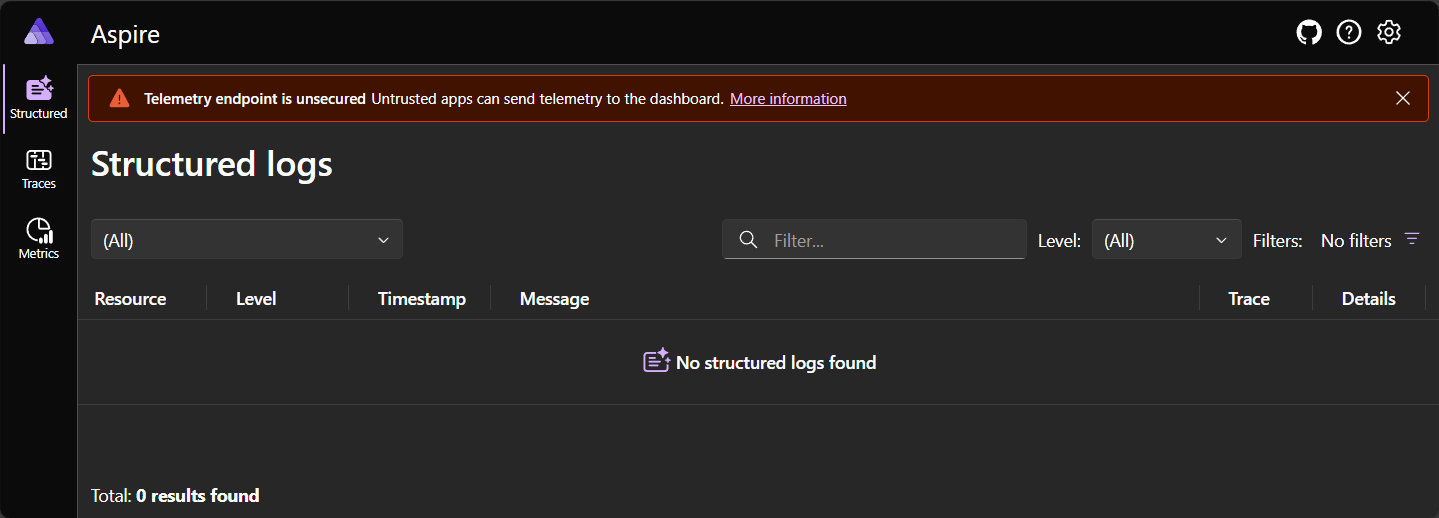
Task: Click the search magnifier icon
Action: click(x=748, y=240)
